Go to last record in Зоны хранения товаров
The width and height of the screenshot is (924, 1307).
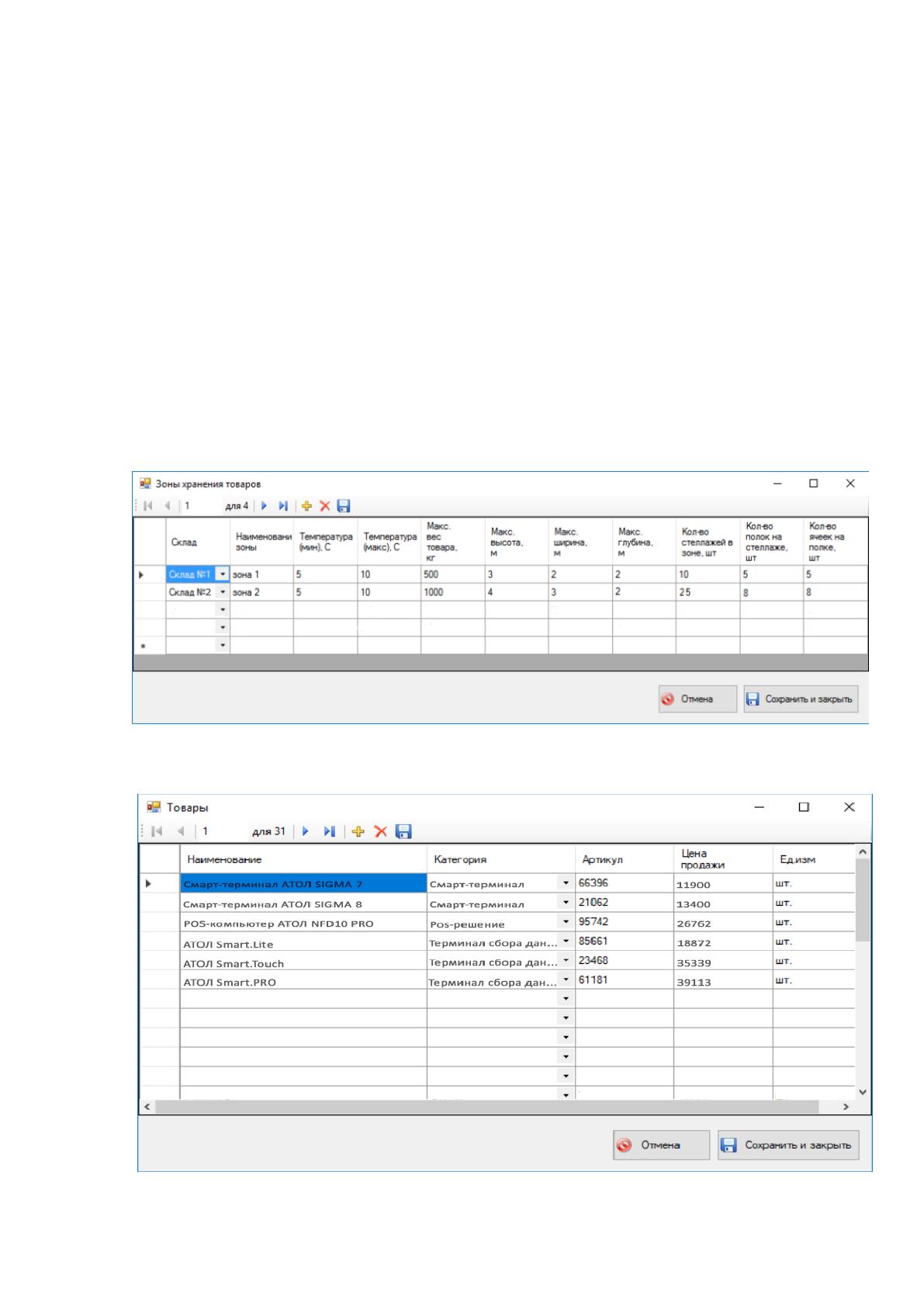point(283,506)
